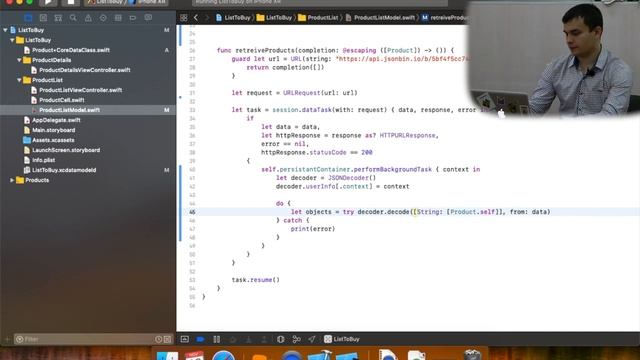Screen dimensions: 640x360
Task: Open the Test navigator
Action: tap(103, 18)
